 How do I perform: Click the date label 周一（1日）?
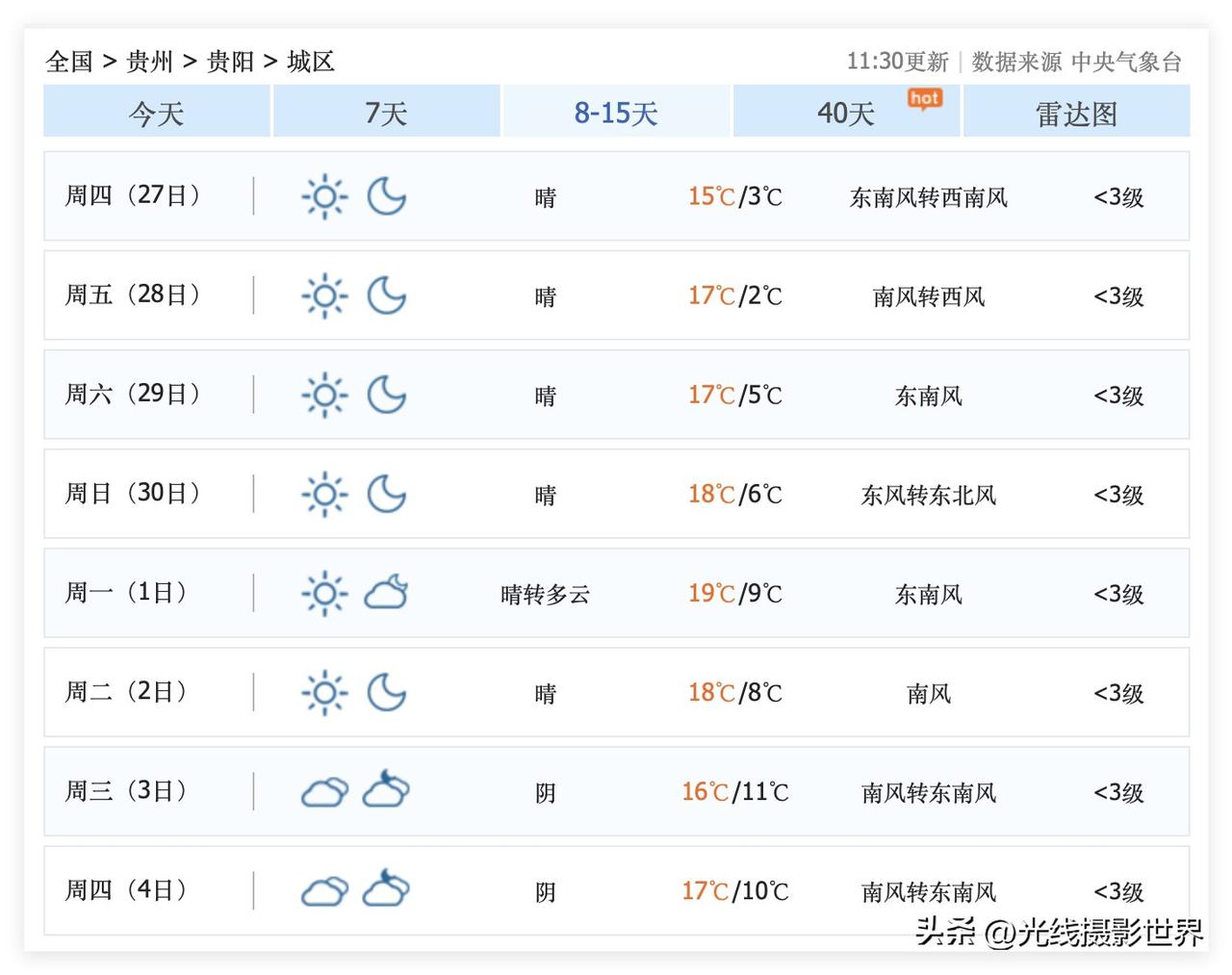click(x=125, y=592)
